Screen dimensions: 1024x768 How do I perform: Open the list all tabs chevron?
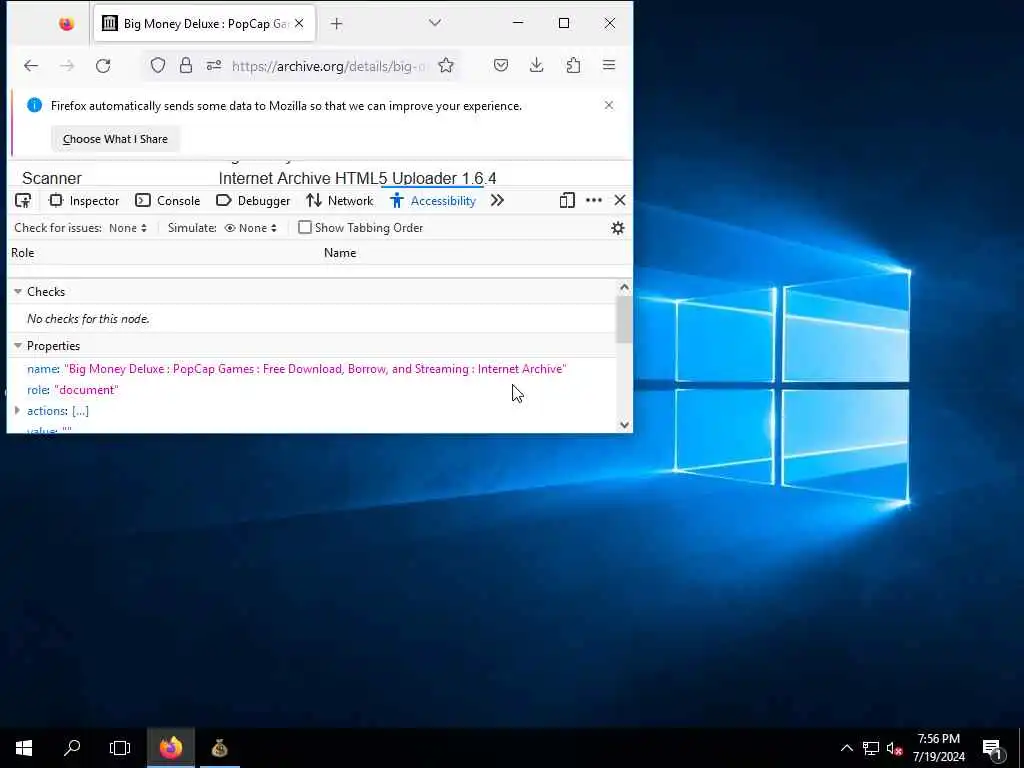coord(435,23)
